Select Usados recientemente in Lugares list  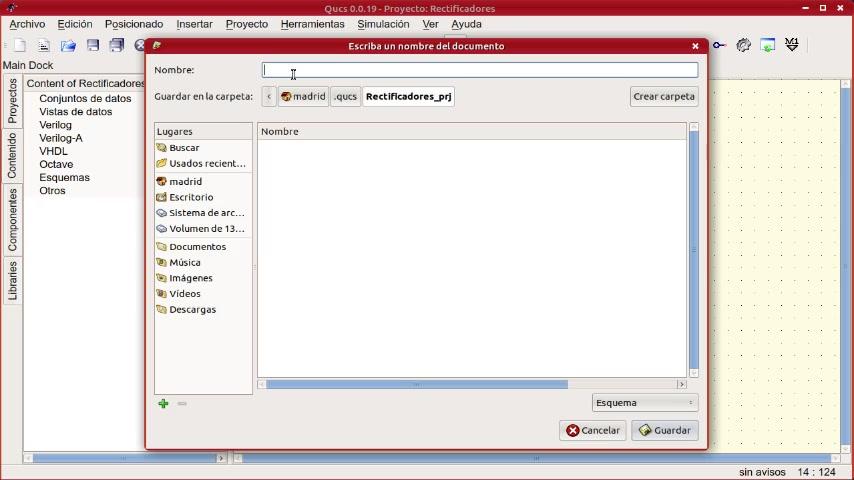203,163
